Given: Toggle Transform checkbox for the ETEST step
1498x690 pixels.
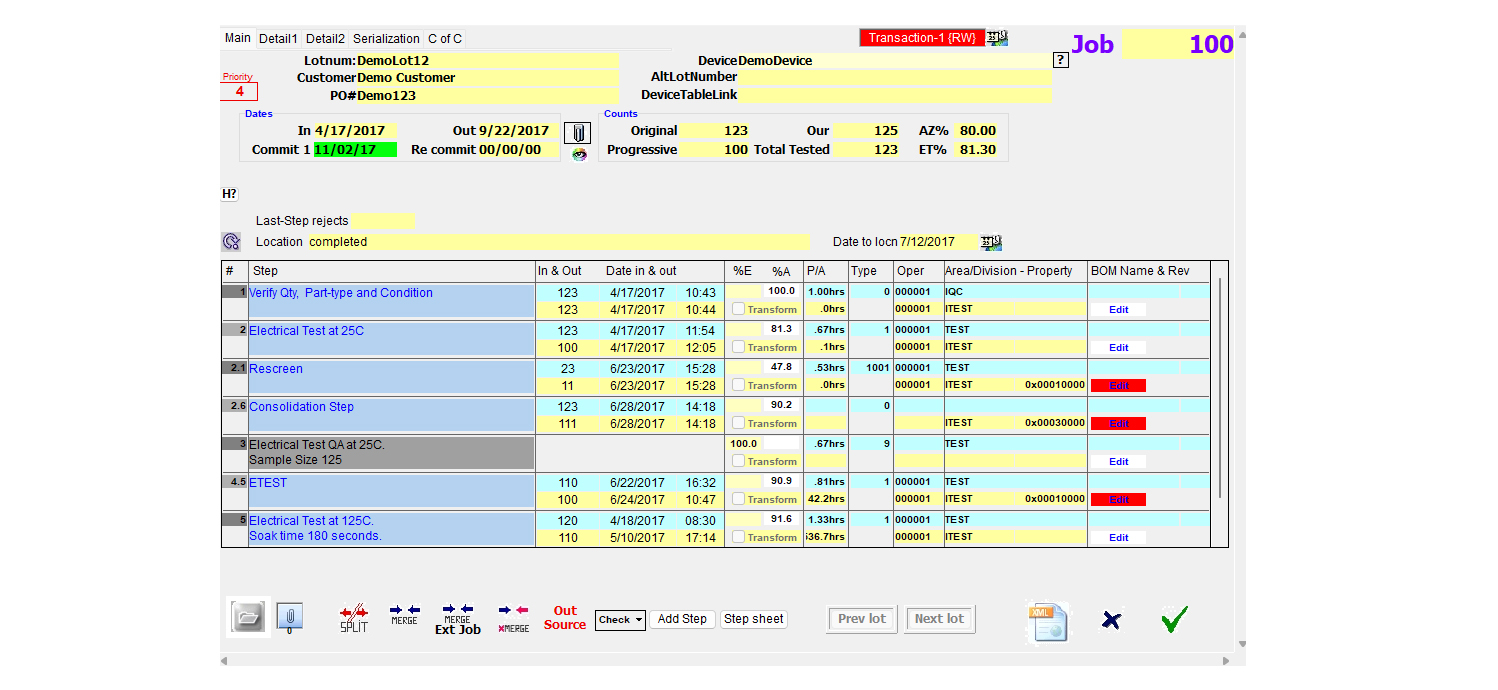Looking at the screenshot, I should pyautogui.click(x=738, y=499).
